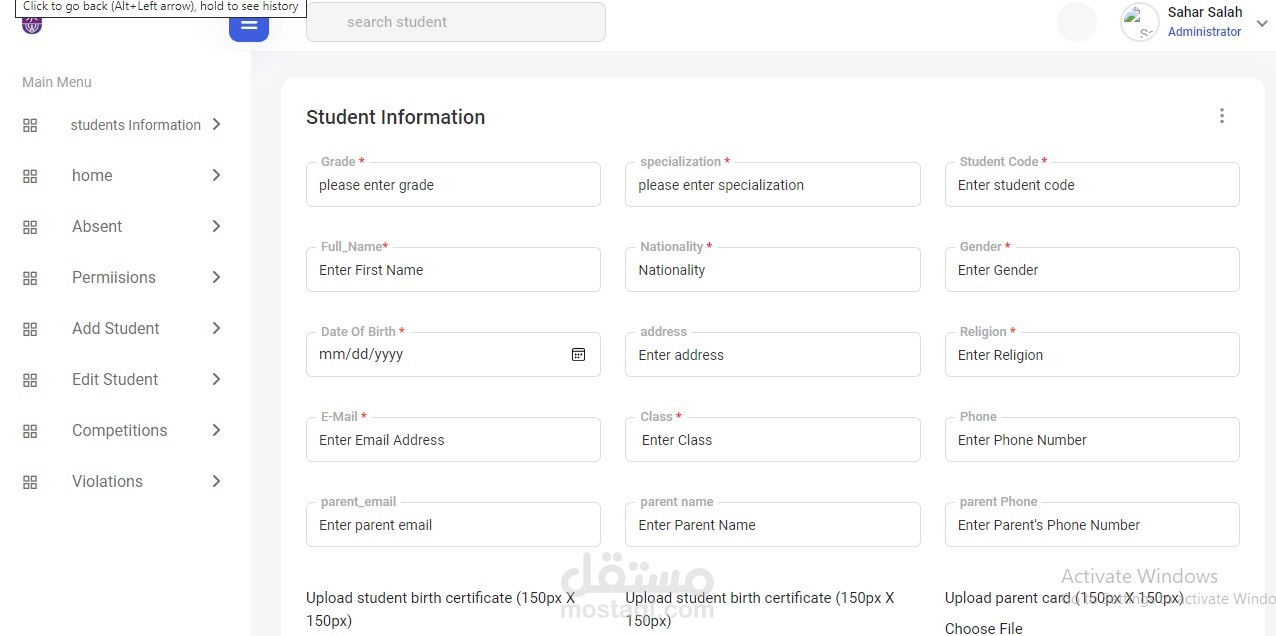Click the students Information grid icon

pyautogui.click(x=29, y=124)
